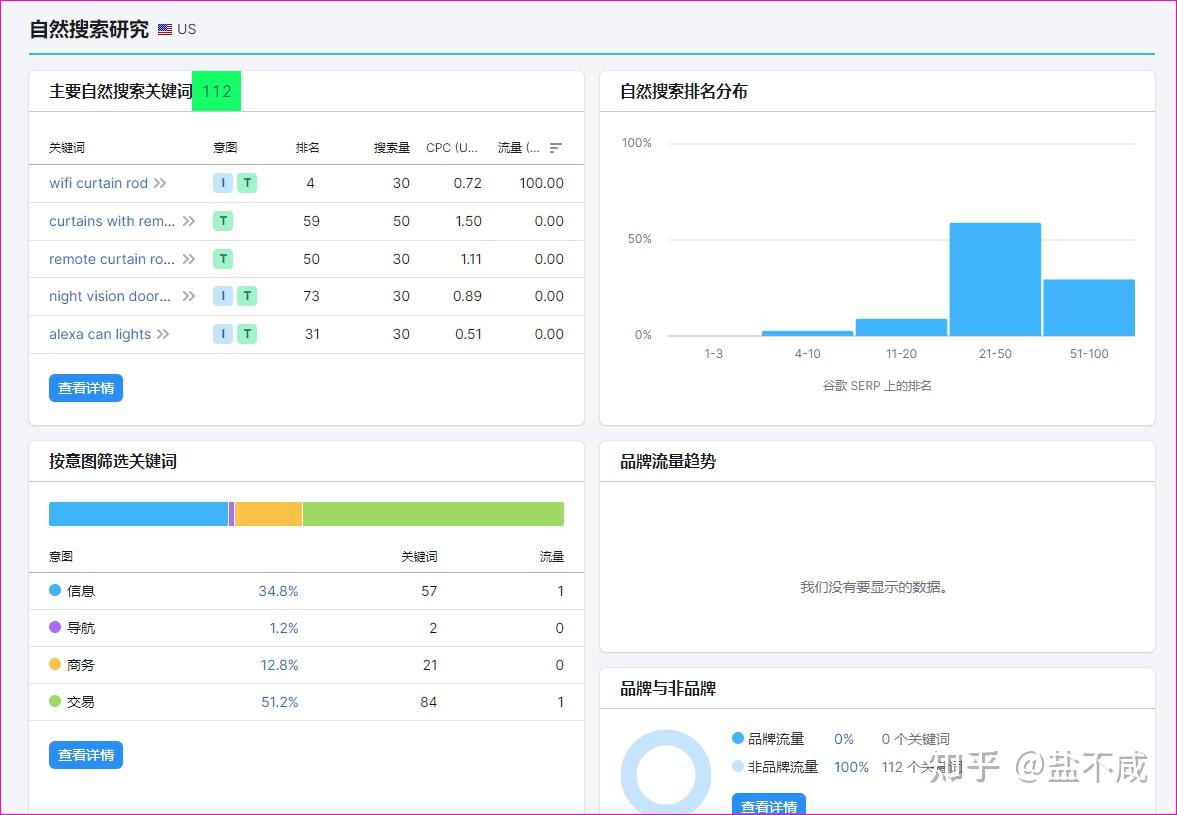This screenshot has width=1177, height=815.
Task: Sort by the 意图 column header in keywords table
Action: 225,148
